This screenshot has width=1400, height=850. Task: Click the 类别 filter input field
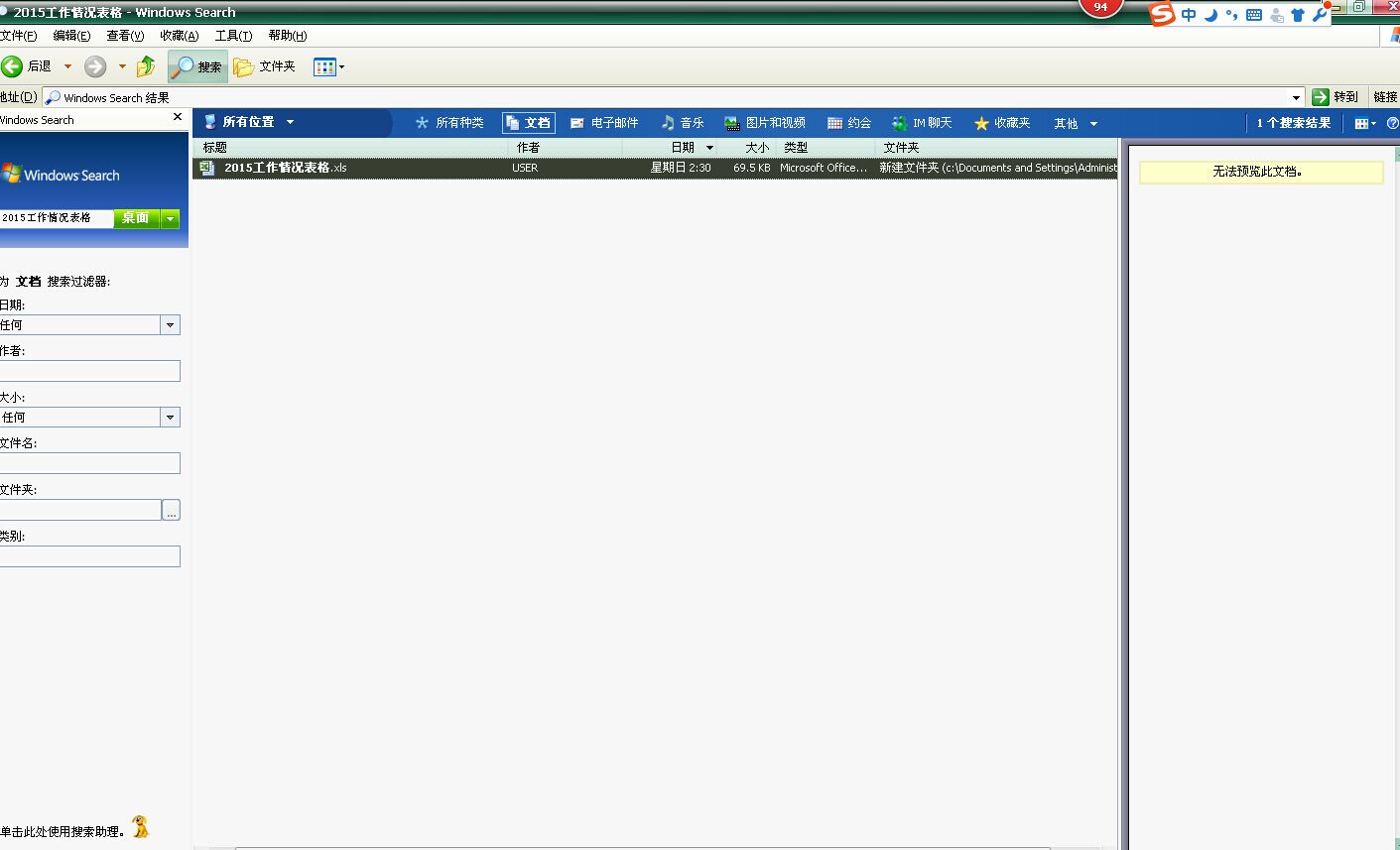pos(89,556)
